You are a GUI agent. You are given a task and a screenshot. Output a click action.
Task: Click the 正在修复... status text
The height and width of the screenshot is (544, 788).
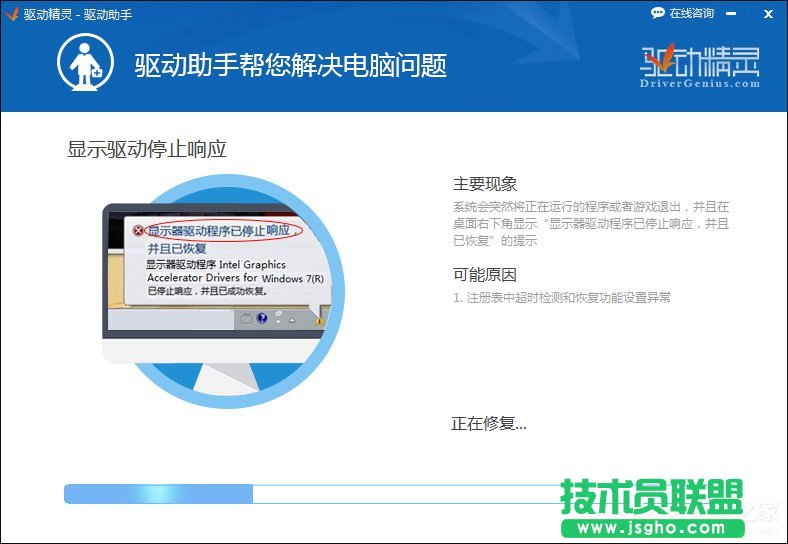click(x=488, y=424)
